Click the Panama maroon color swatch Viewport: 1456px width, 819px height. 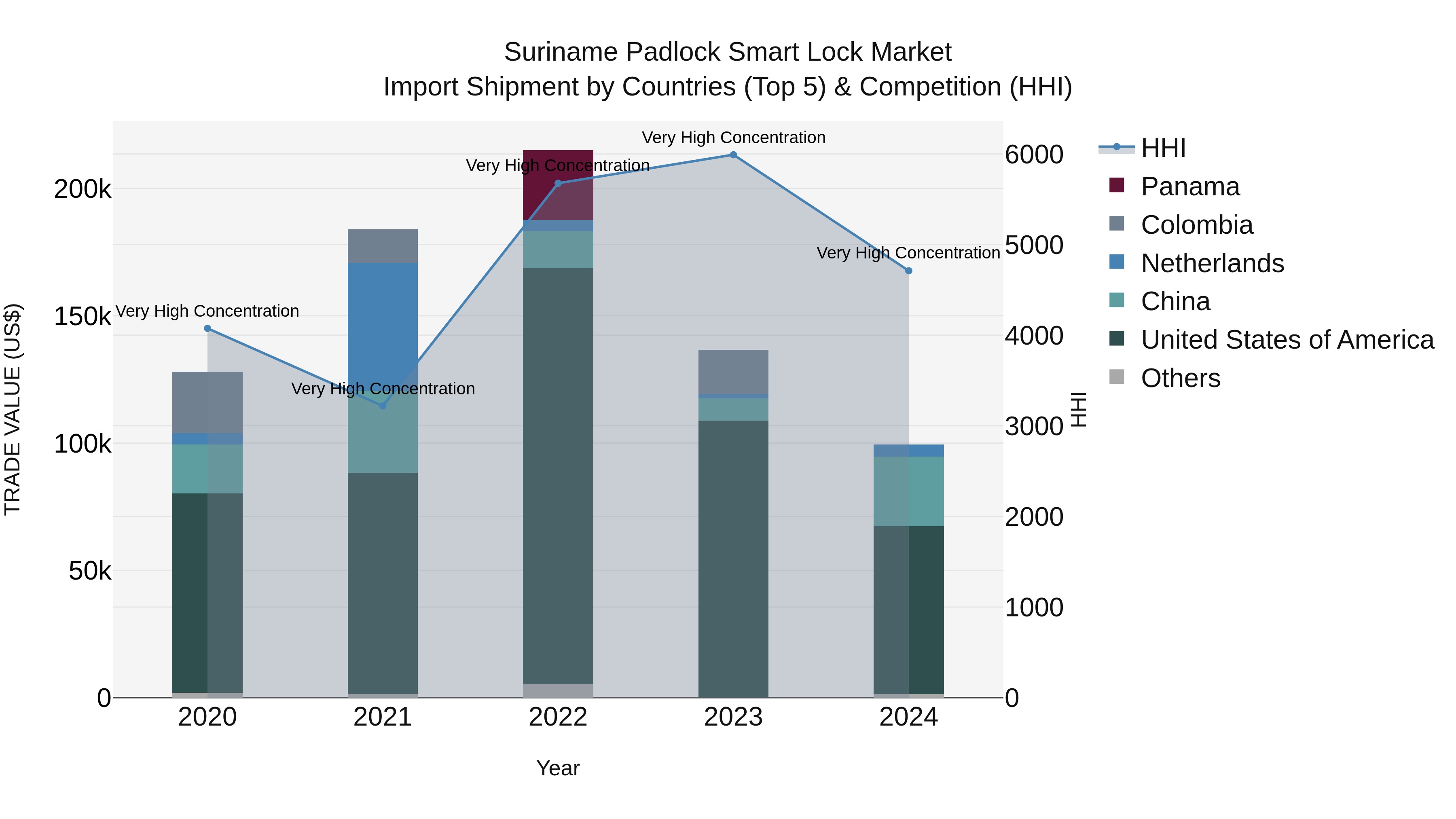tap(1116, 185)
